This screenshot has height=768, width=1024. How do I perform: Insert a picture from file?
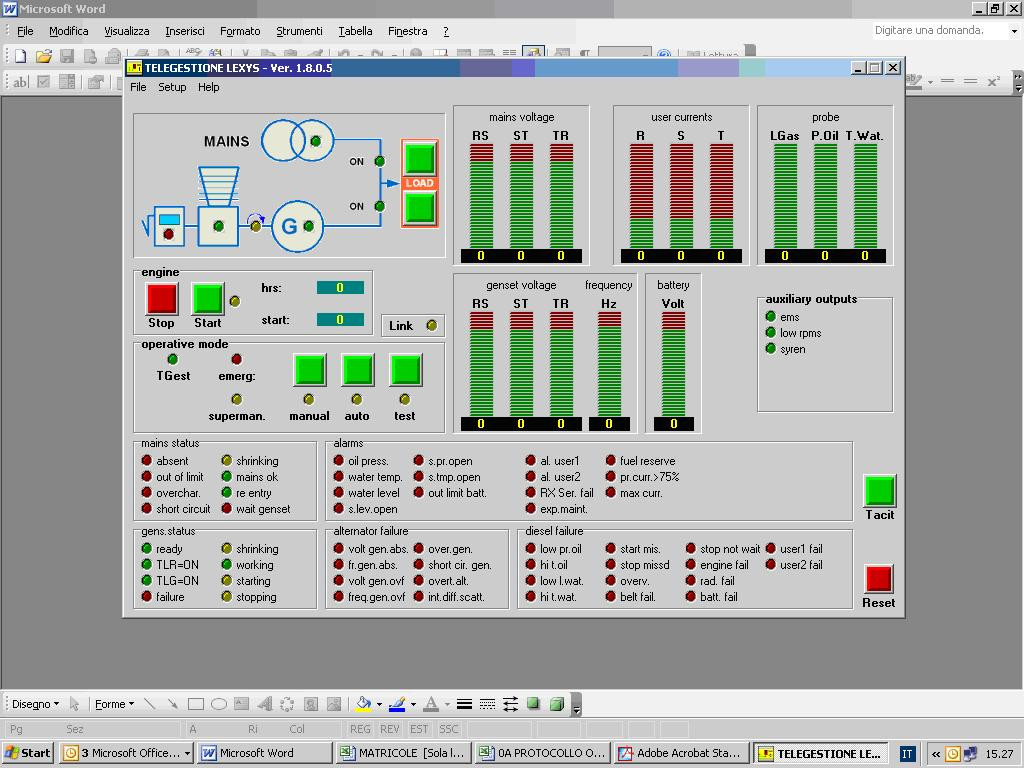pos(334,704)
